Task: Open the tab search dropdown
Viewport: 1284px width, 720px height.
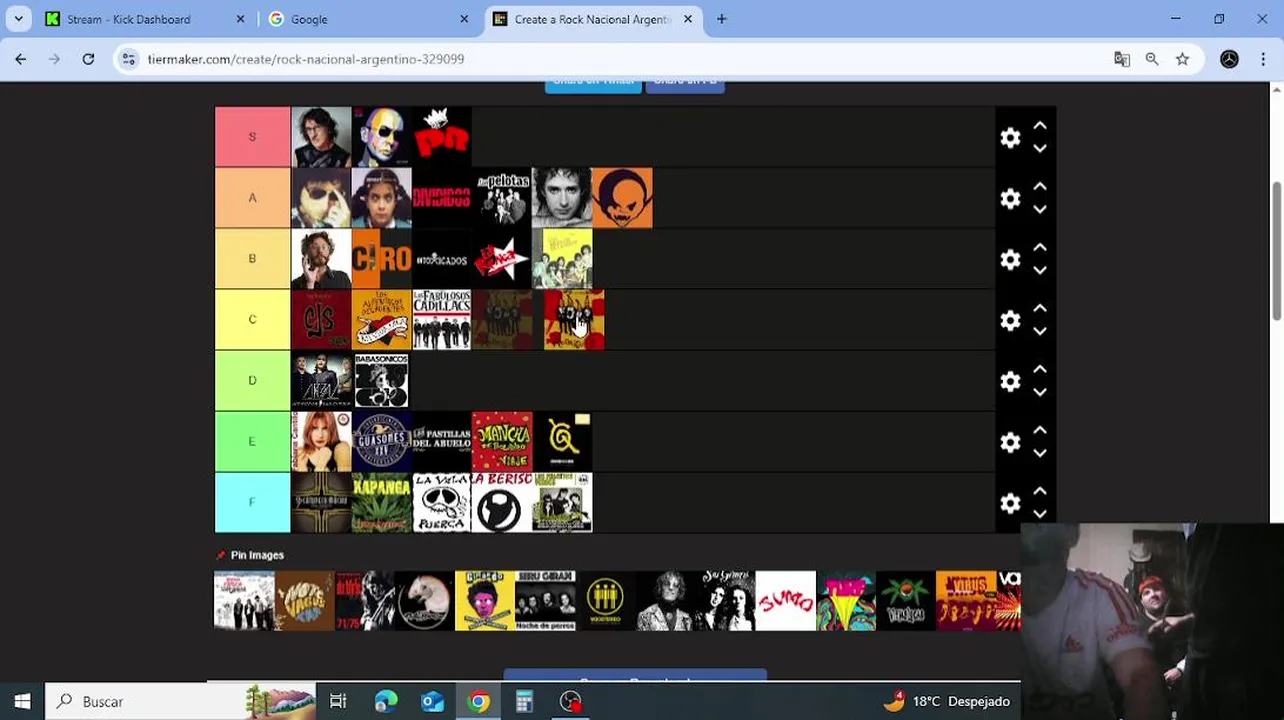Action: pyautogui.click(x=18, y=19)
